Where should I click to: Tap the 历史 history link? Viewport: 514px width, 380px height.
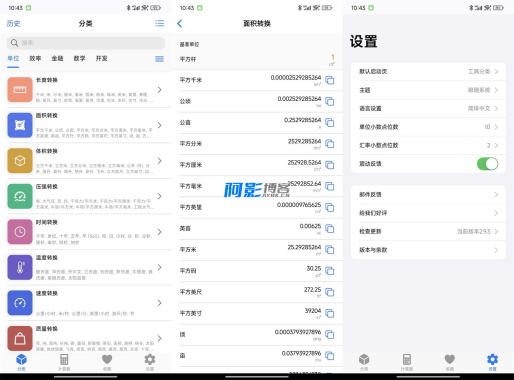[14, 23]
